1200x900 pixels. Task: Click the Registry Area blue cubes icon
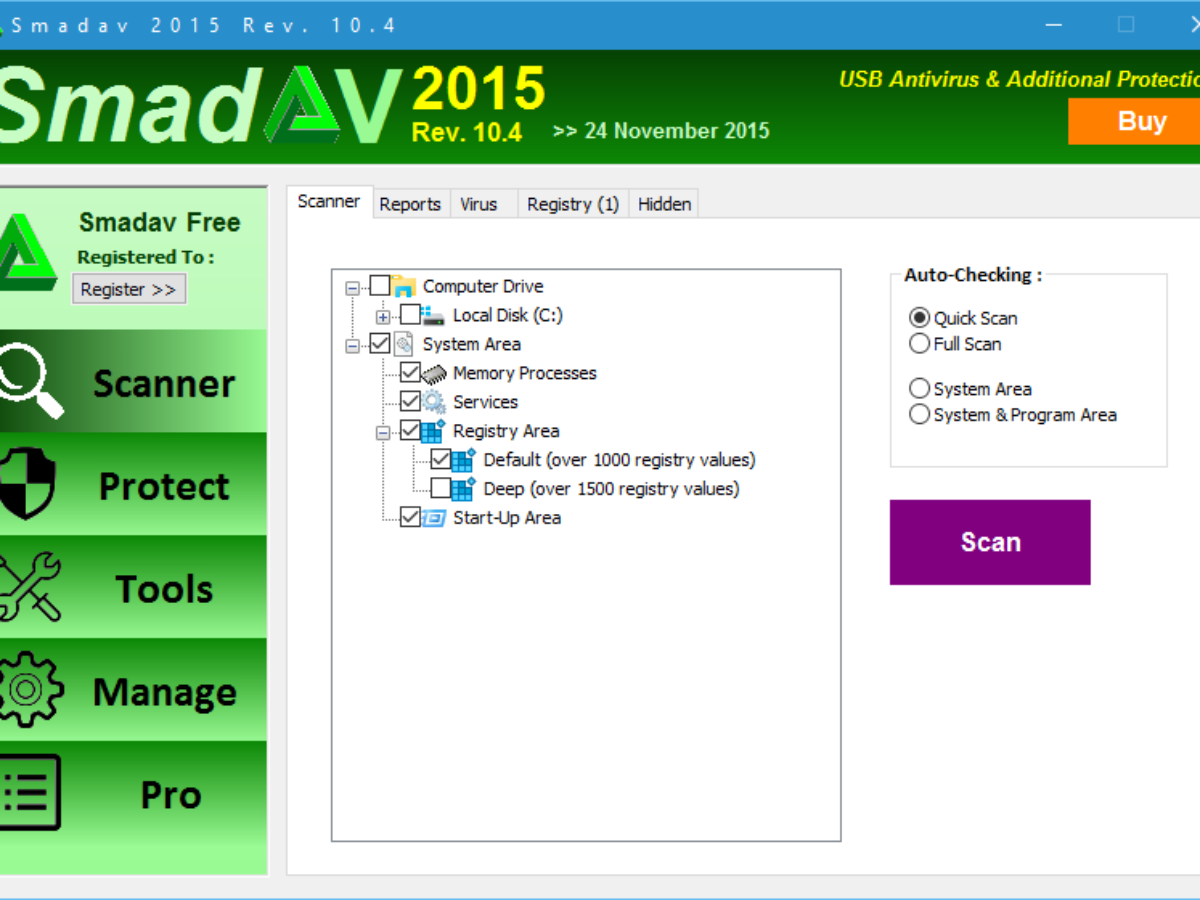[x=433, y=431]
